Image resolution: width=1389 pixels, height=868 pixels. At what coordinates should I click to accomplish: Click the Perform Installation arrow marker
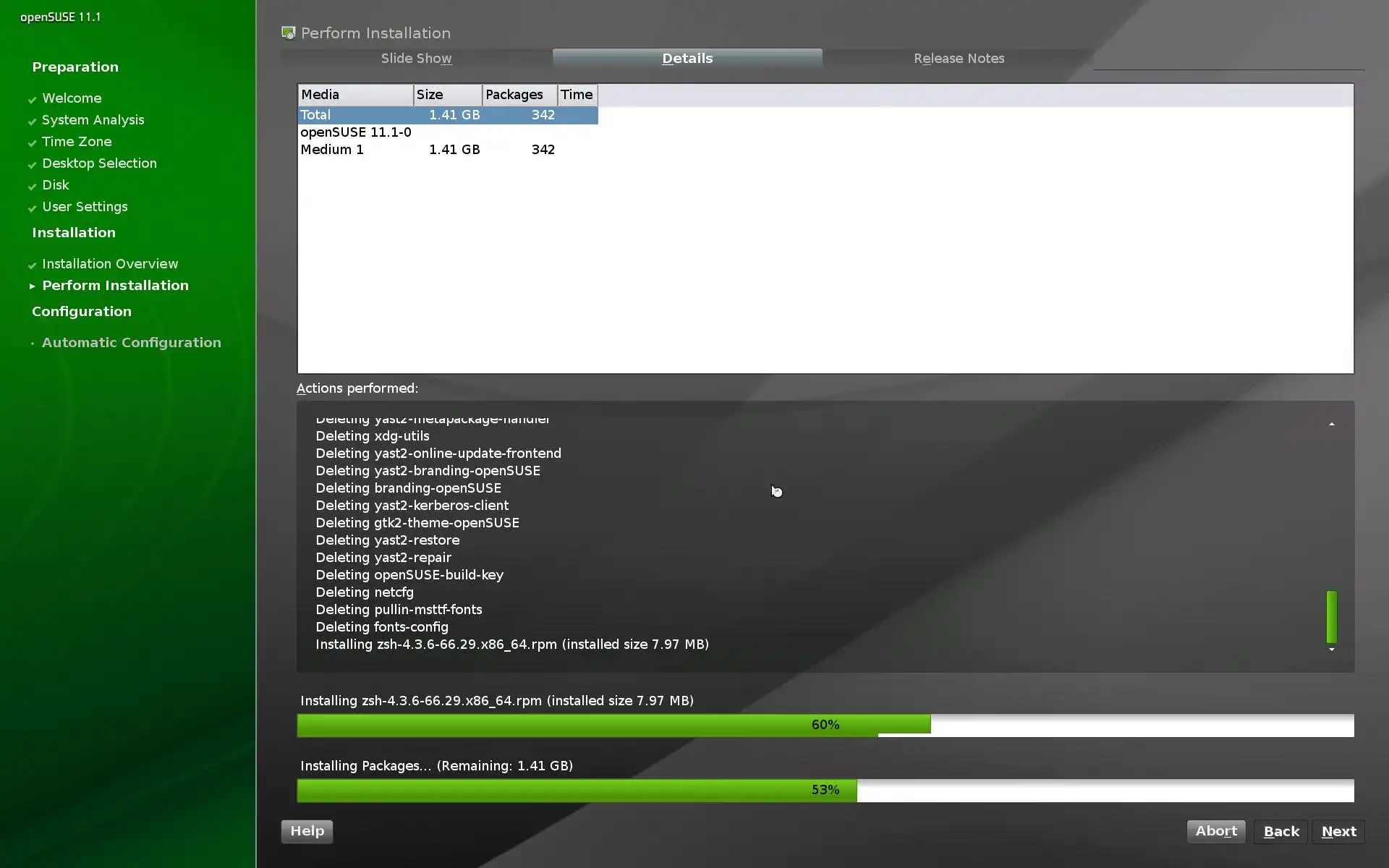32,286
